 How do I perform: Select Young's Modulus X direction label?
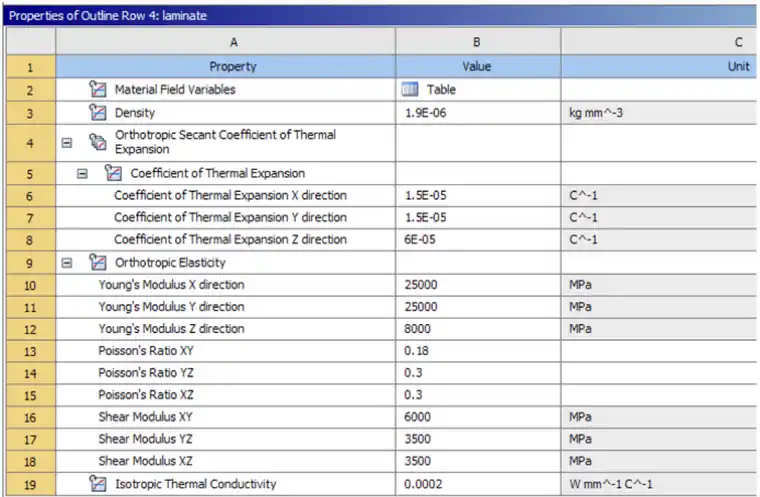[171, 285]
